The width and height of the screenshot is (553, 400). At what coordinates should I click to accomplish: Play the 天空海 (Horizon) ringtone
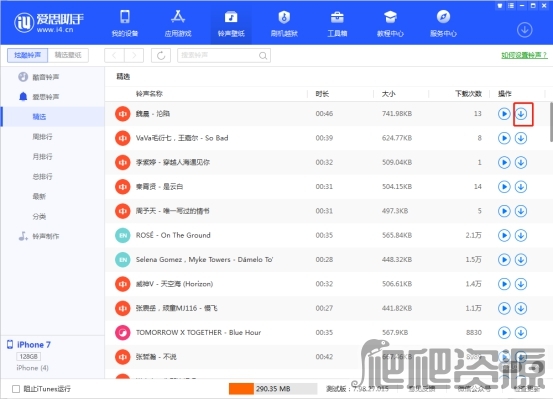click(504, 284)
